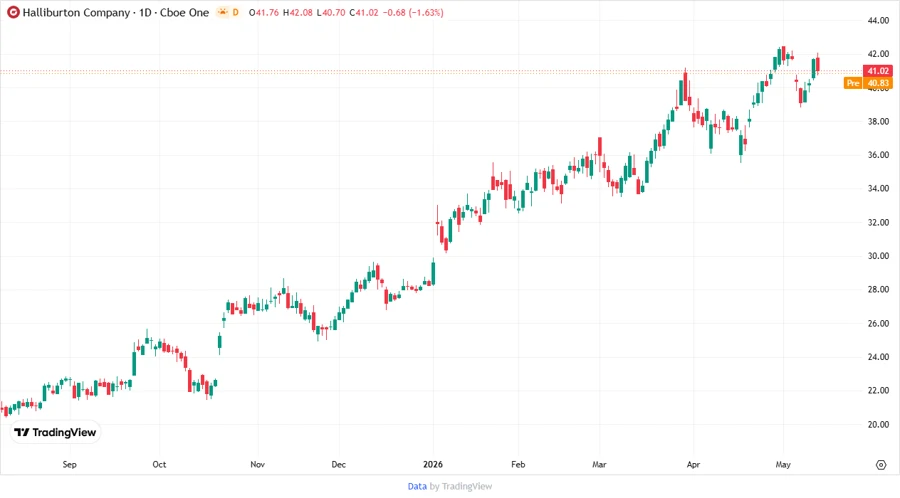900x498 pixels.
Task: Click the orange D data-mode indicator
Action: [x=235, y=12]
